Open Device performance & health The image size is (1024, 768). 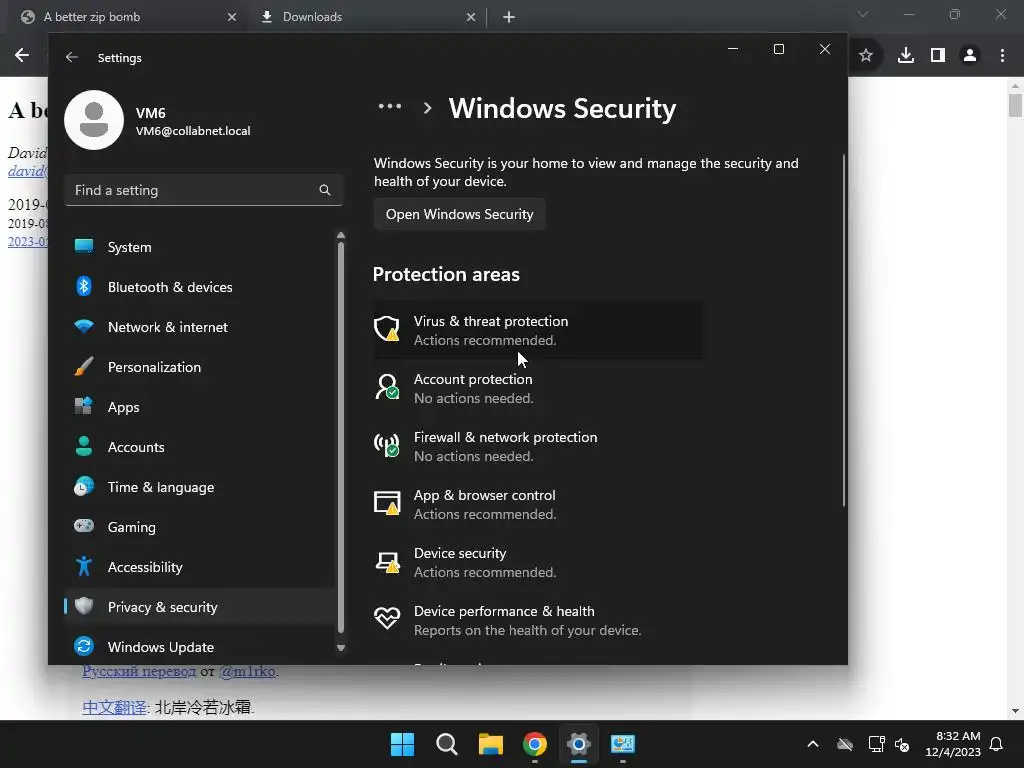coord(538,620)
